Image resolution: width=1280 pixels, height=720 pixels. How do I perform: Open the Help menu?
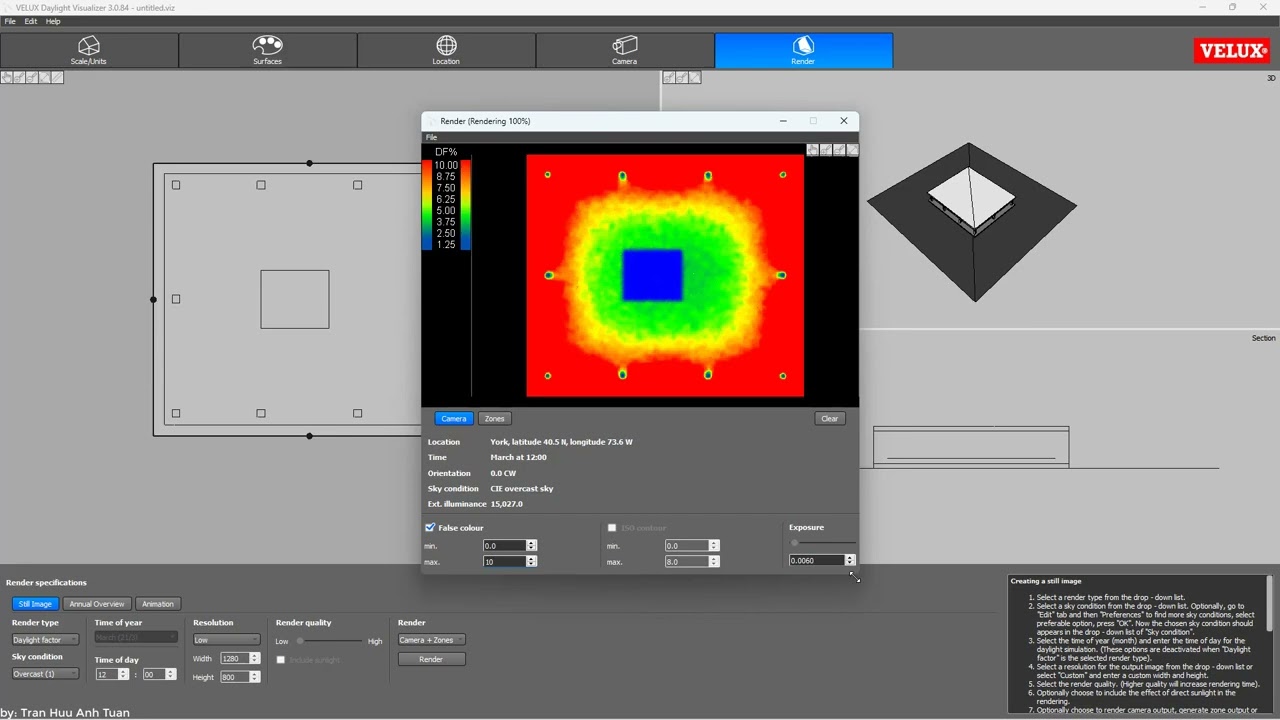[x=53, y=21]
